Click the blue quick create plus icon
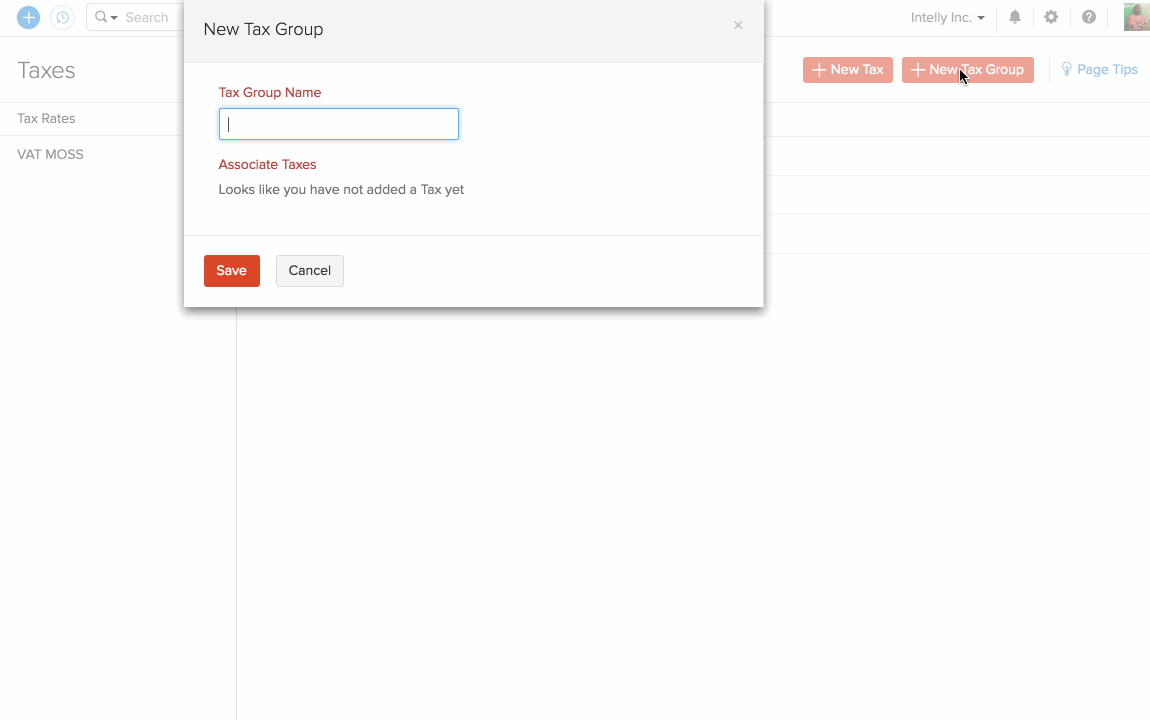The height and width of the screenshot is (720, 1150). click(29, 17)
